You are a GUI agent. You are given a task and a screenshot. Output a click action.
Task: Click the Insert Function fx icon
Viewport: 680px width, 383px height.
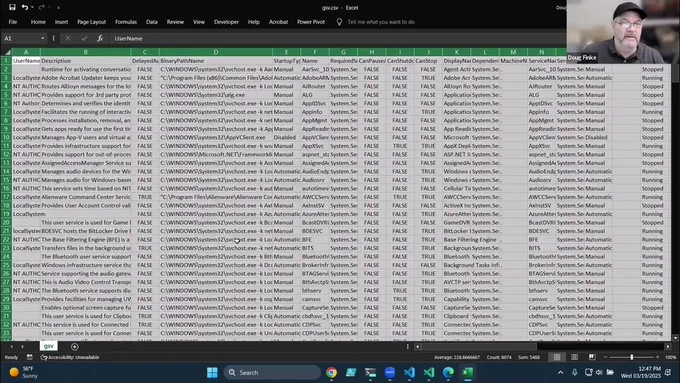(100, 38)
